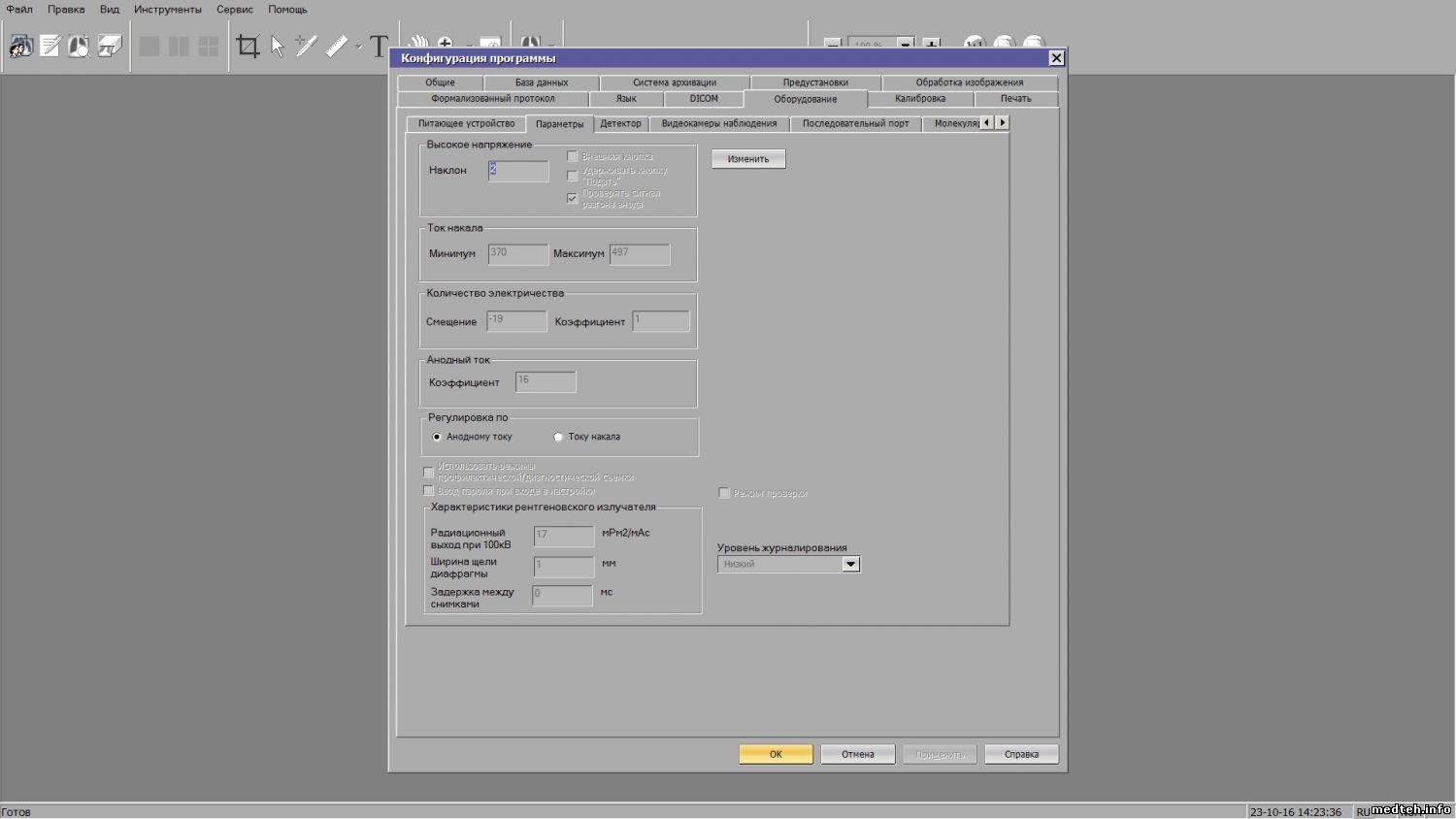This screenshot has width=1456, height=819.
Task: Open dropdown arrow next to ruler tool
Action: click(358, 47)
